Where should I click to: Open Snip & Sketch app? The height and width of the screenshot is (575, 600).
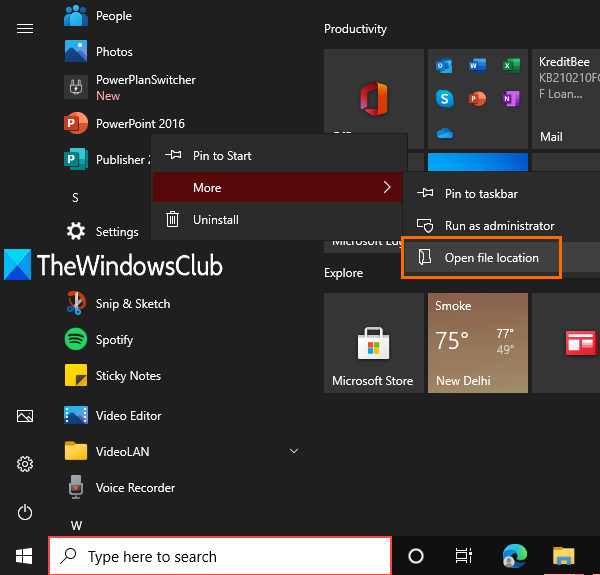[x=132, y=304]
